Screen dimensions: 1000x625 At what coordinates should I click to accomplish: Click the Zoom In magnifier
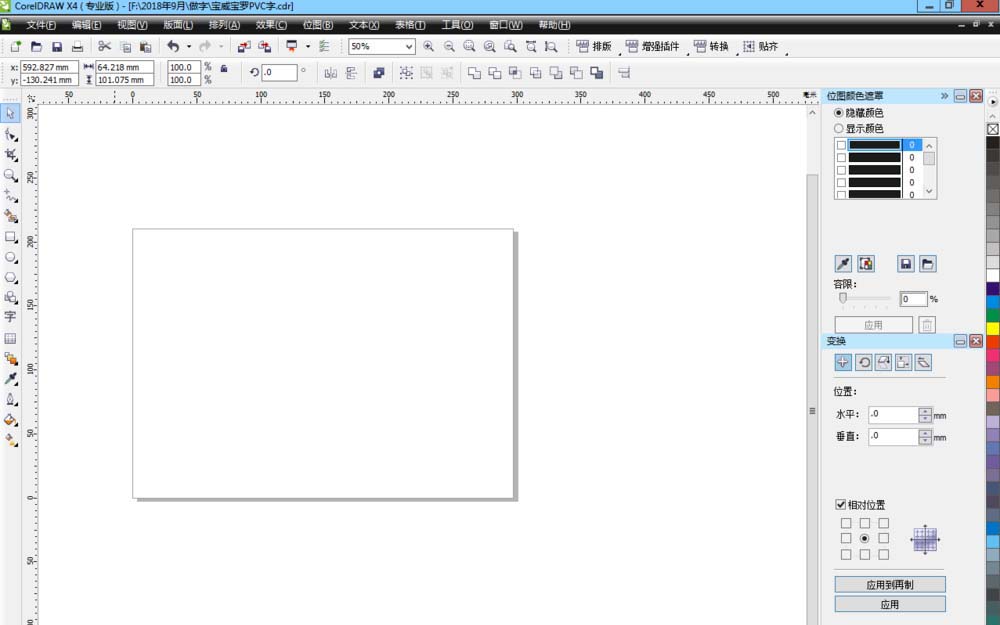429,47
